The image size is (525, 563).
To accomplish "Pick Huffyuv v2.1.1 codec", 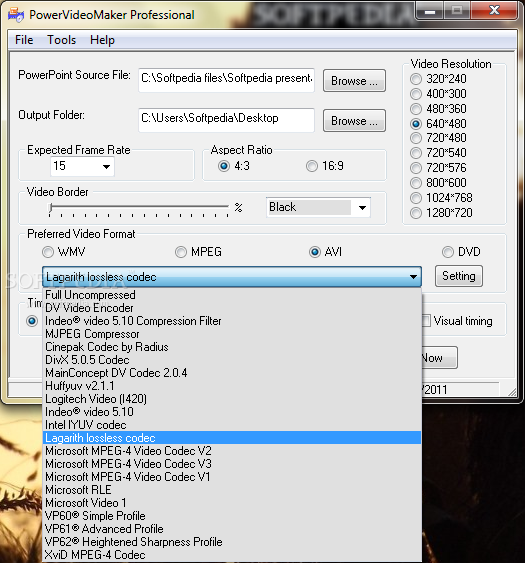I will pos(232,386).
